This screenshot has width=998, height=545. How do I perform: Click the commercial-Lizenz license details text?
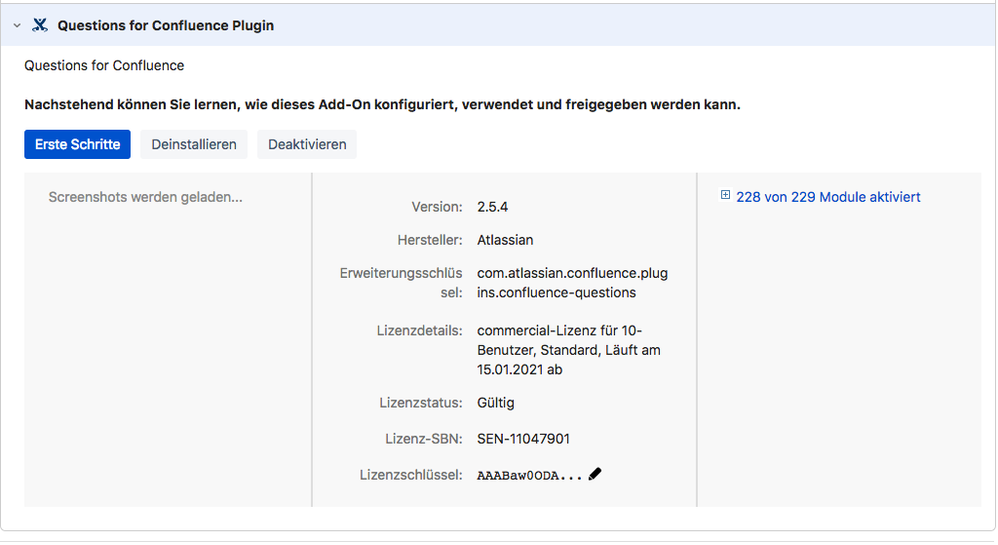(569, 350)
